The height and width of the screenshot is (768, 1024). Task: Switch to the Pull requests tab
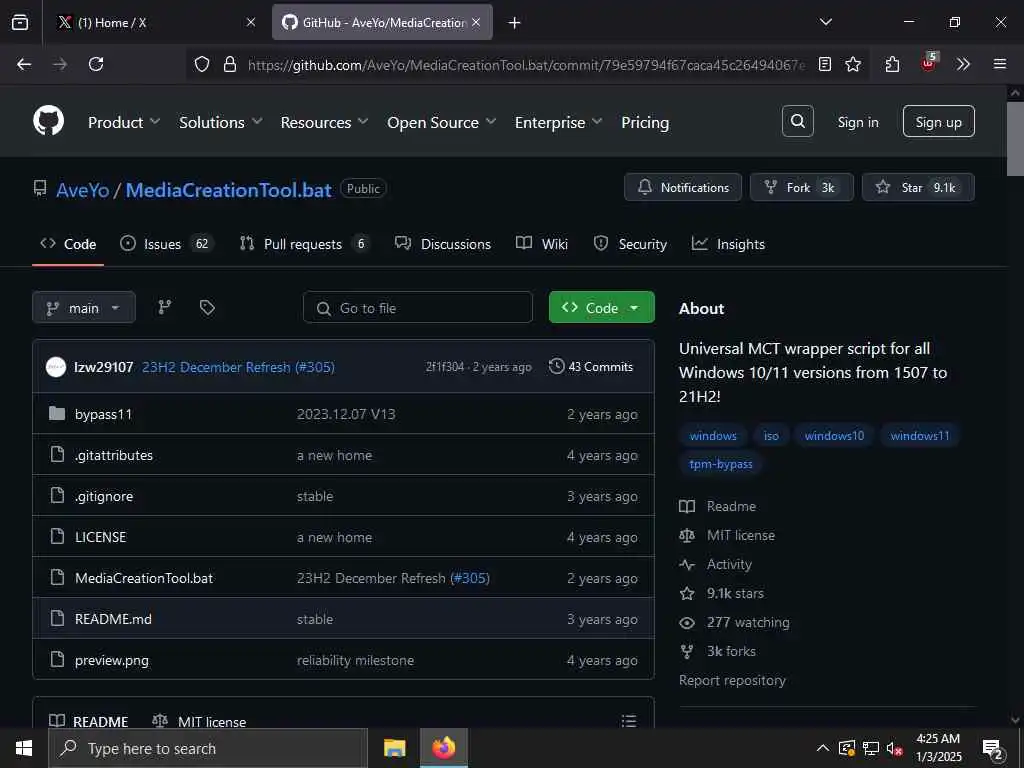coord(304,244)
